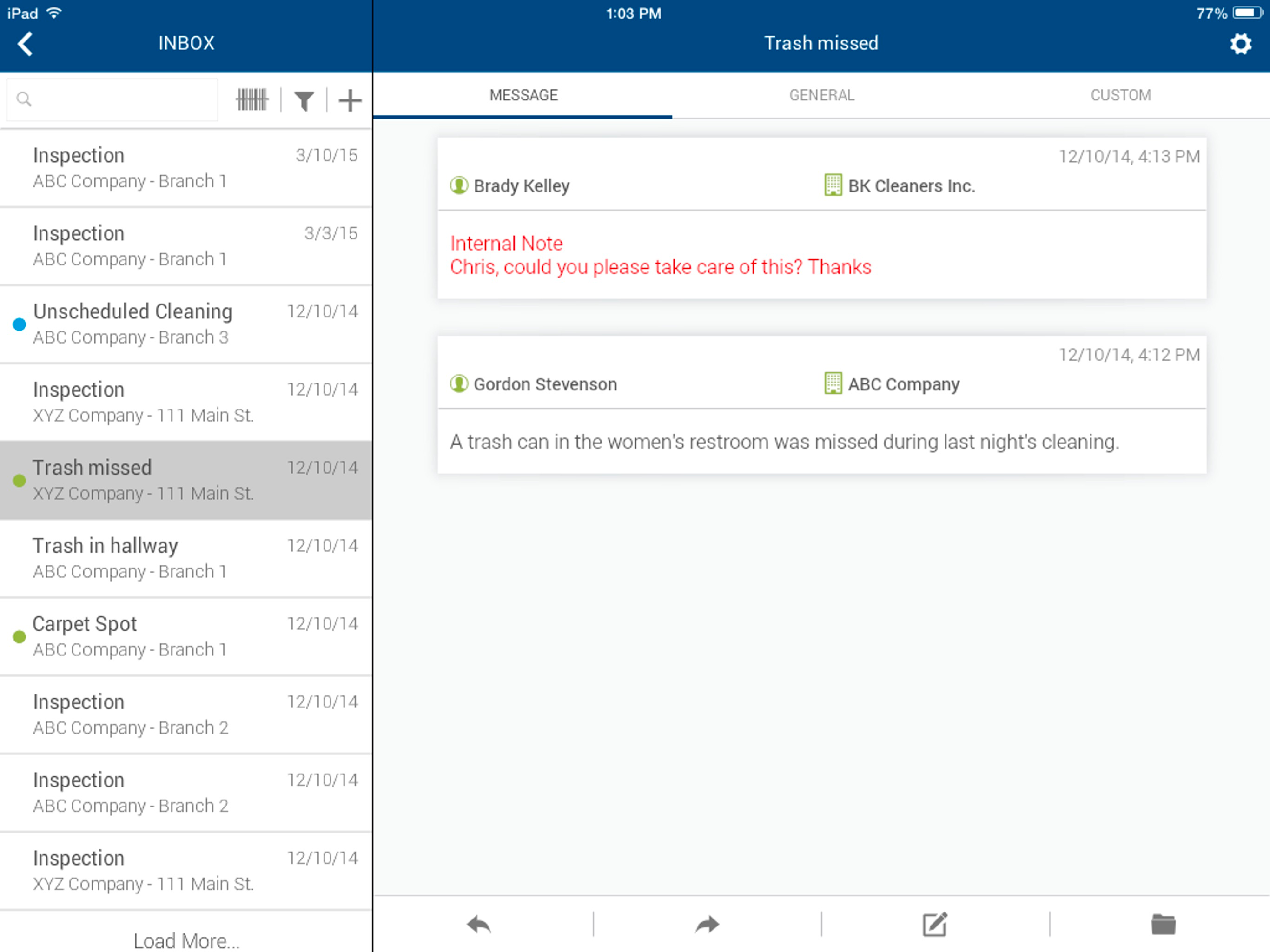
Task: Tap the green dot on Carpet Spot
Action: 20,637
